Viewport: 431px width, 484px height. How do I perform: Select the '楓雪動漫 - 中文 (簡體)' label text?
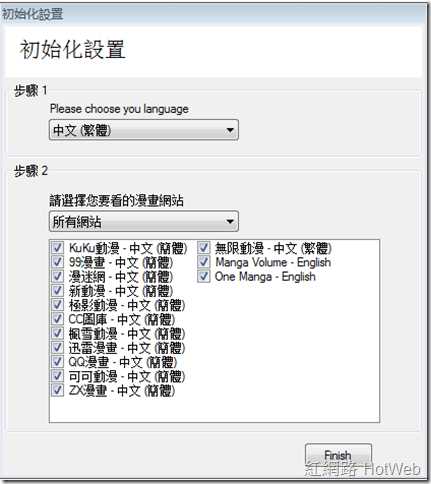(x=127, y=334)
